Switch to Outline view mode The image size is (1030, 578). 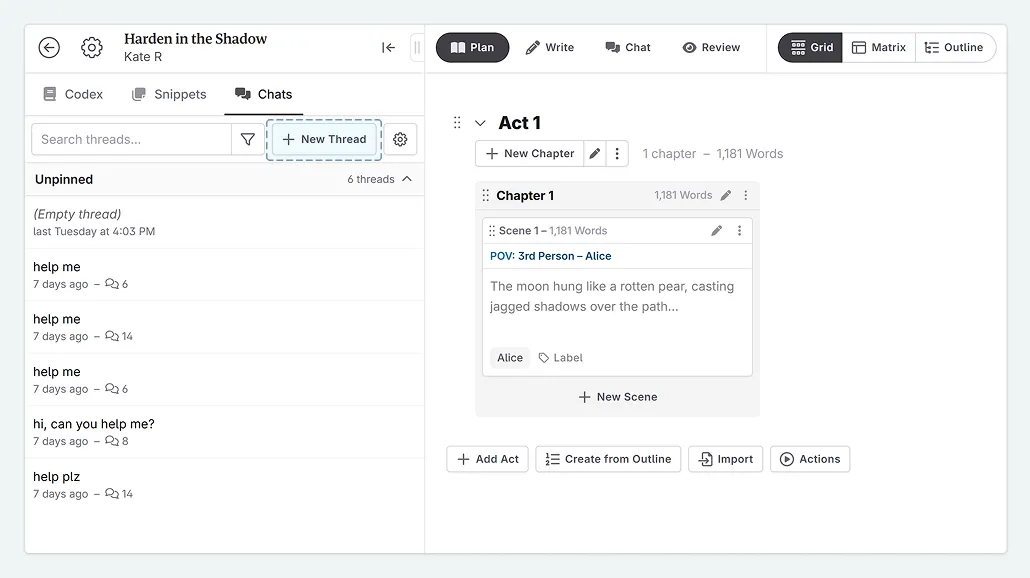click(x=954, y=47)
